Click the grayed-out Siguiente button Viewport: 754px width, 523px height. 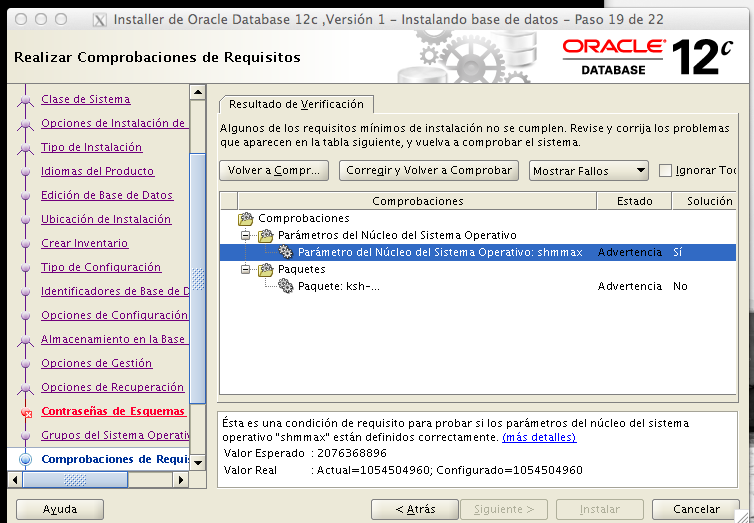(x=504, y=510)
